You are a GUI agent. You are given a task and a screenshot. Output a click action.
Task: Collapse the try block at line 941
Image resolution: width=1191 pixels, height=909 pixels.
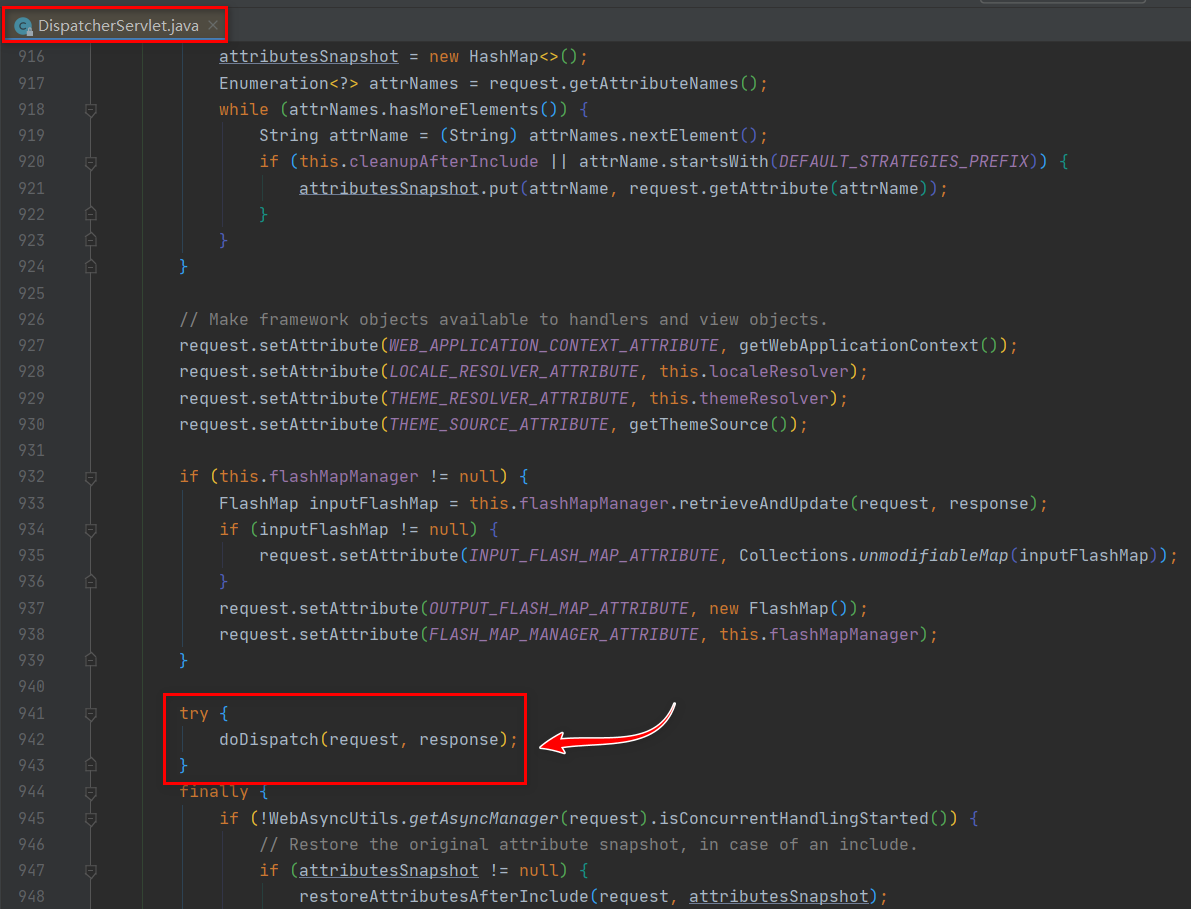coord(90,713)
